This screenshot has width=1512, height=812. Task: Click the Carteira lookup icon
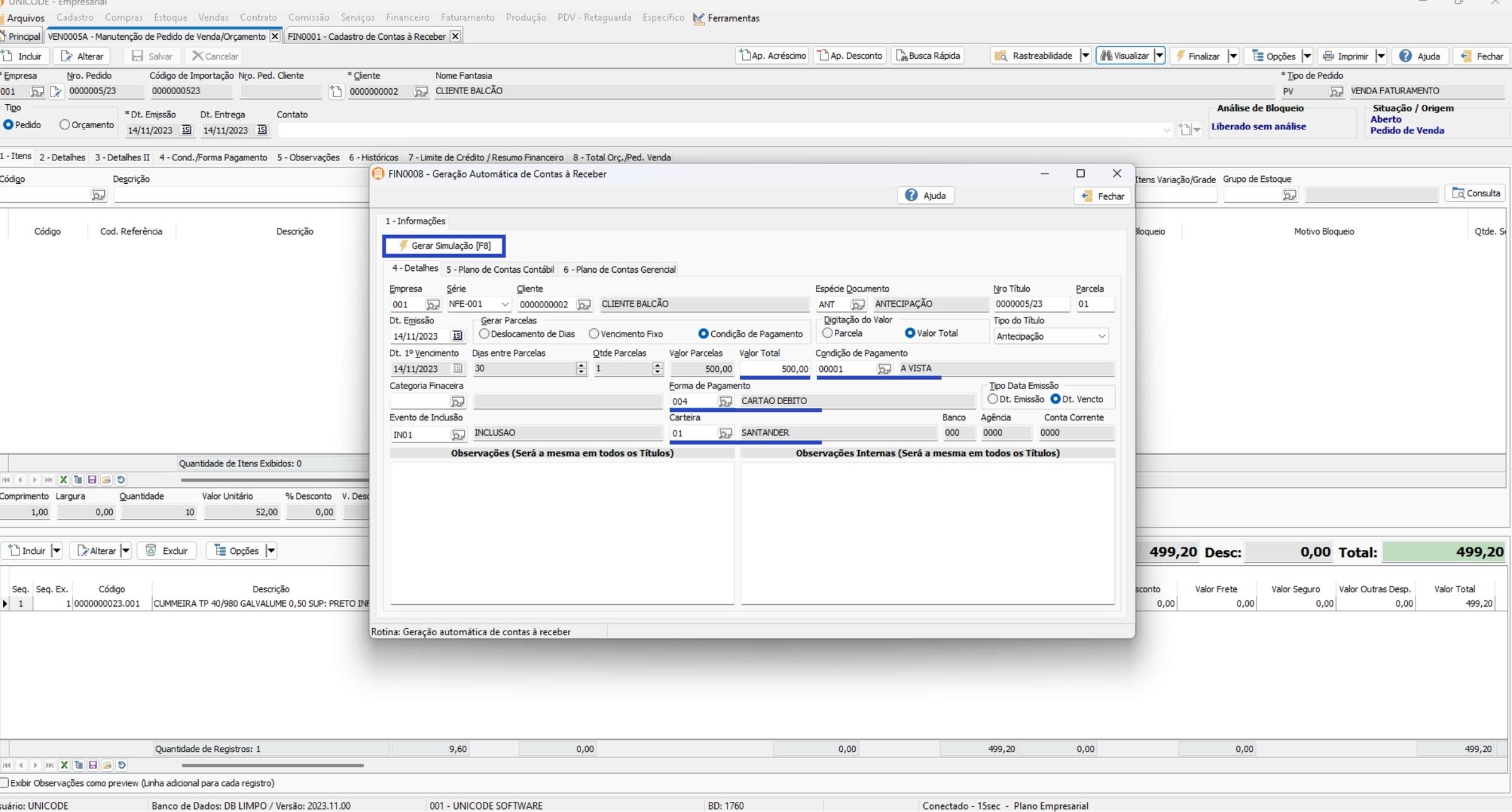725,434
